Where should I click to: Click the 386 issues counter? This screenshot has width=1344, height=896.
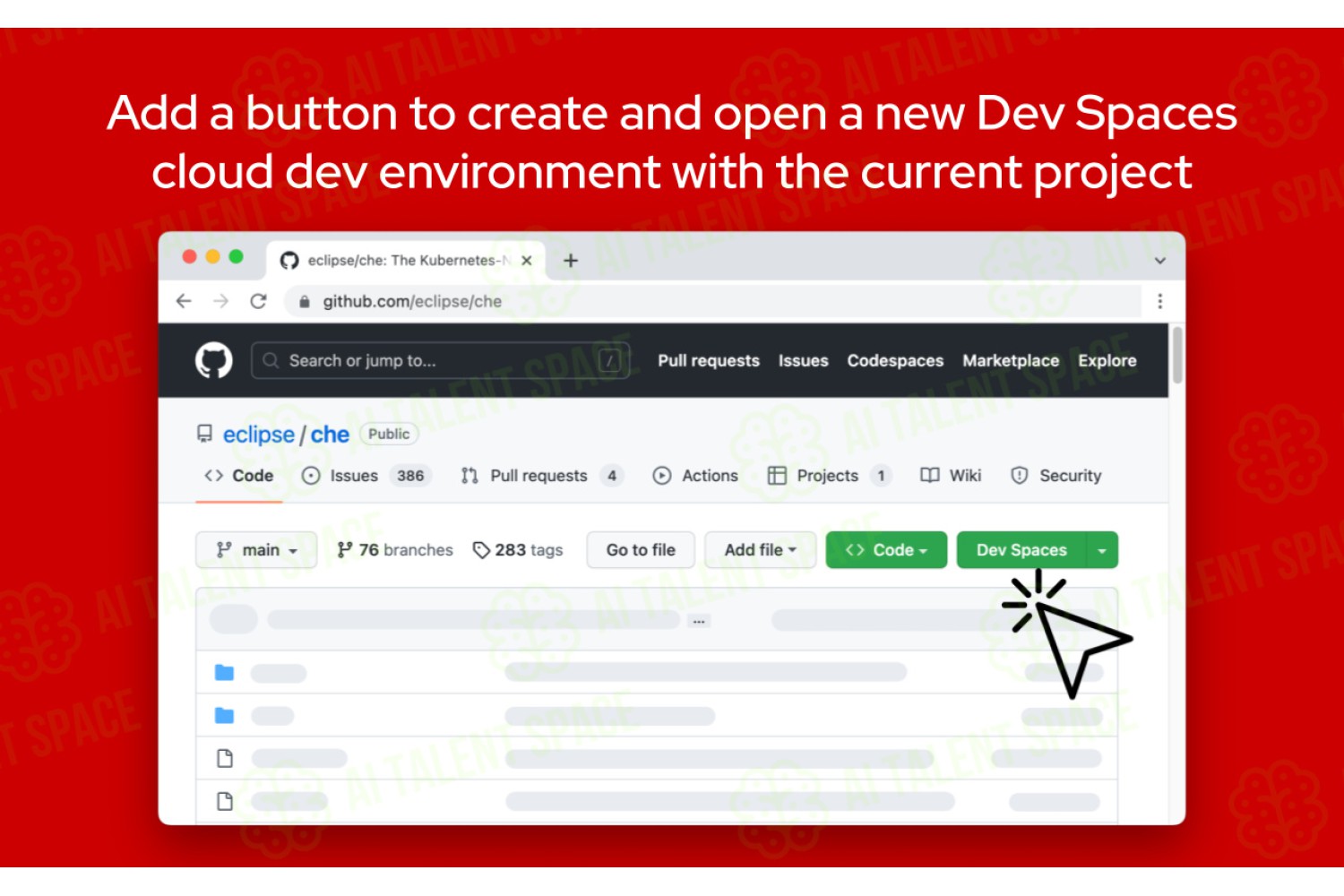(410, 476)
